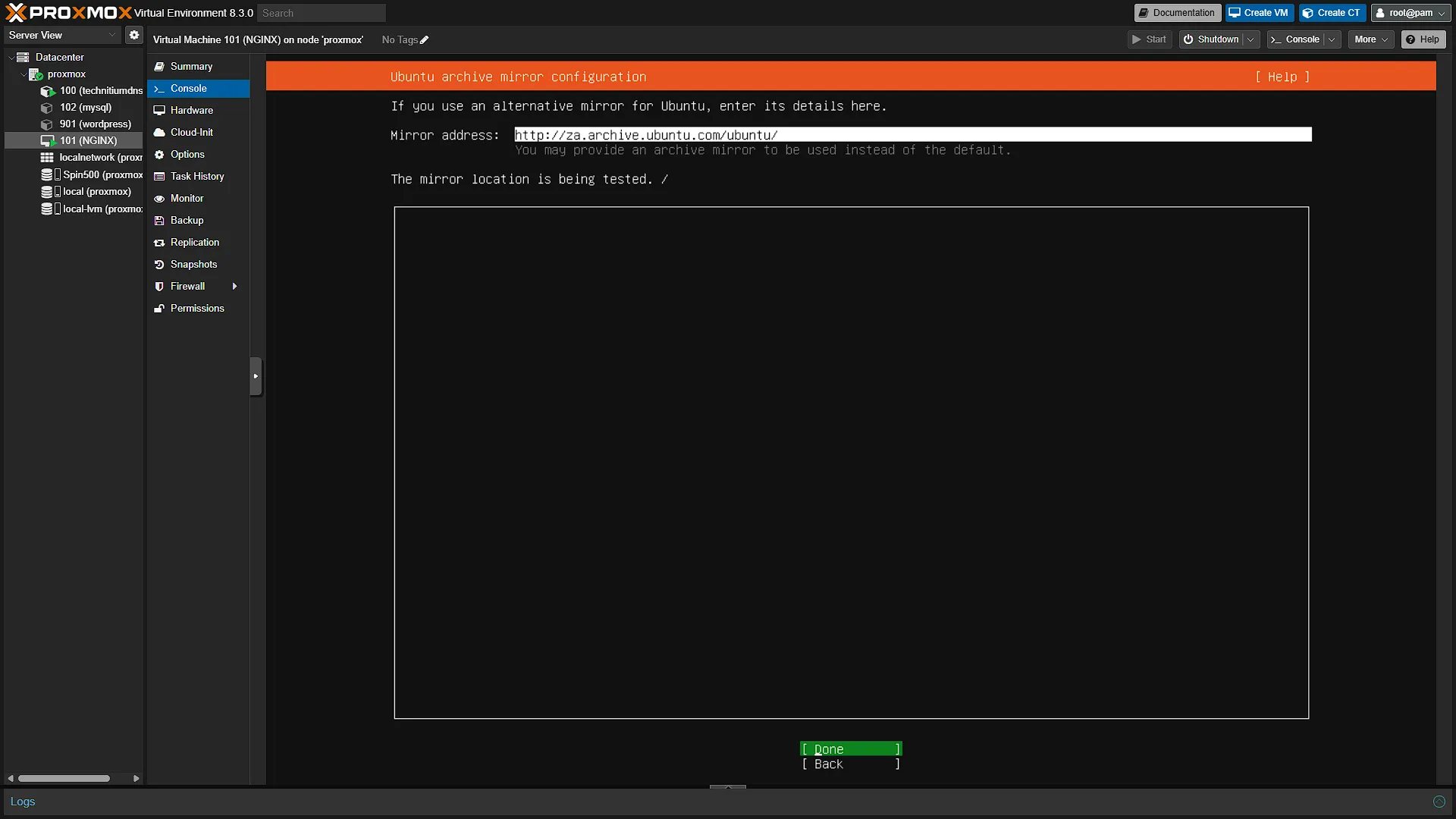Open the Shutdown dropdown arrow
This screenshot has height=819, width=1456.
(1250, 39)
